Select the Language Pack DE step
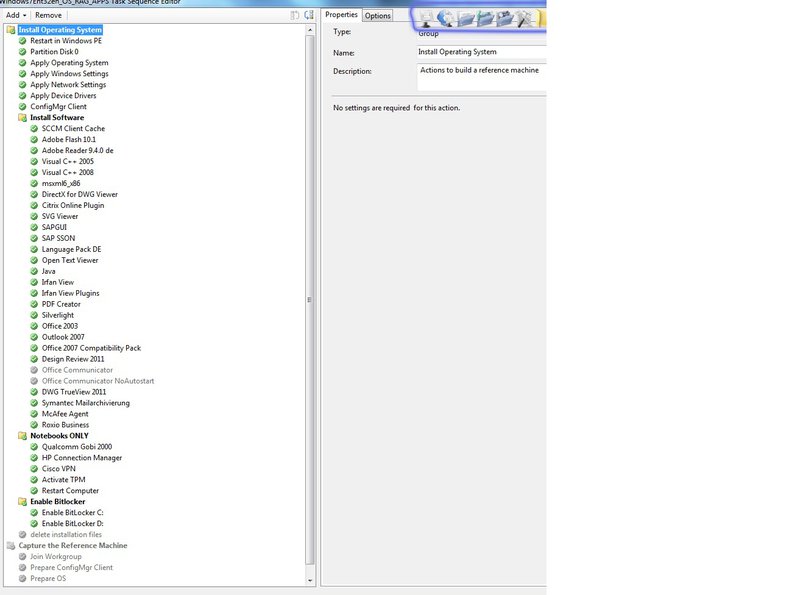 click(x=71, y=249)
